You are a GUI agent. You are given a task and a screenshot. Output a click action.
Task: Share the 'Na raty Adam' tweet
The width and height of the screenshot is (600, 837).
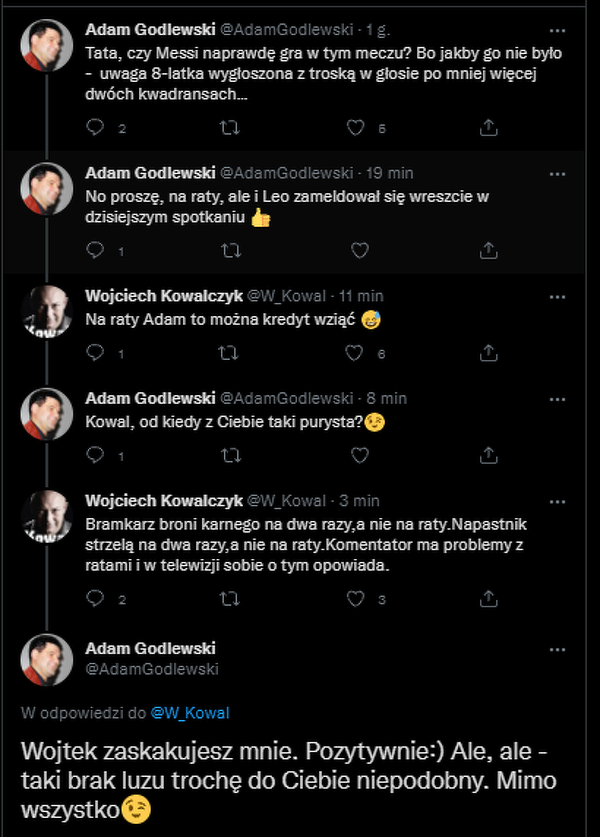tap(489, 353)
